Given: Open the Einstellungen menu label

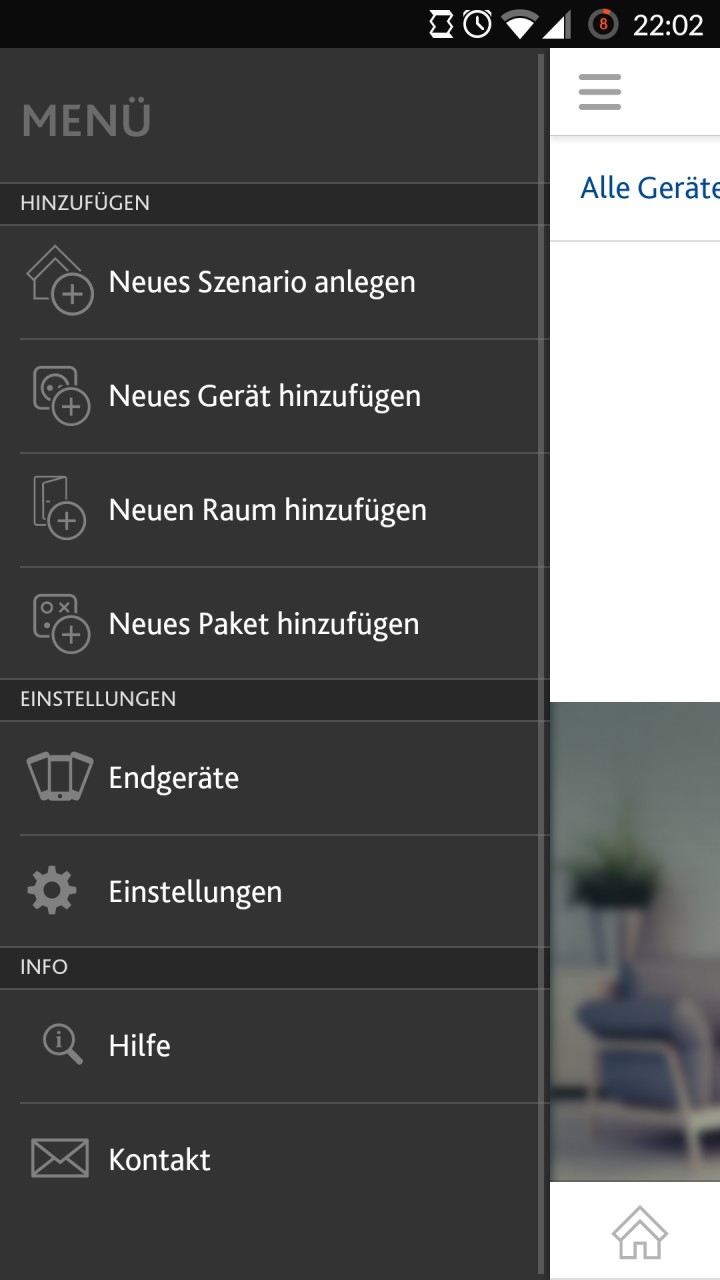Looking at the screenshot, I should click(195, 892).
